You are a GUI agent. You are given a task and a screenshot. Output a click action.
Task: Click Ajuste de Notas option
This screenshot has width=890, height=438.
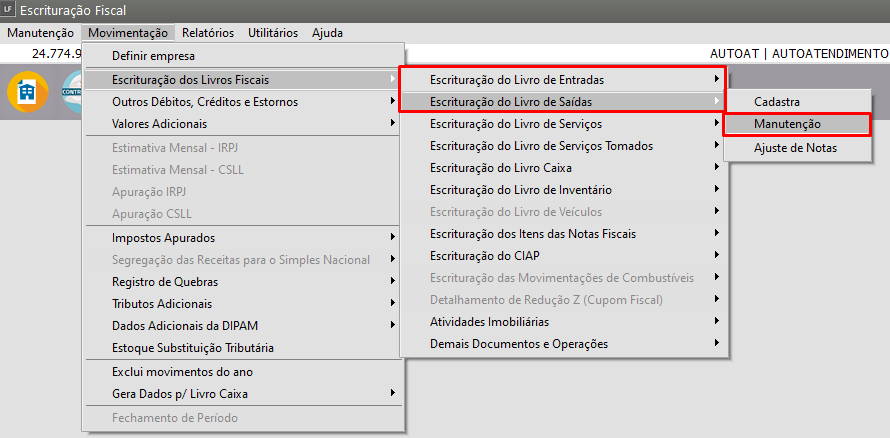pos(795,148)
